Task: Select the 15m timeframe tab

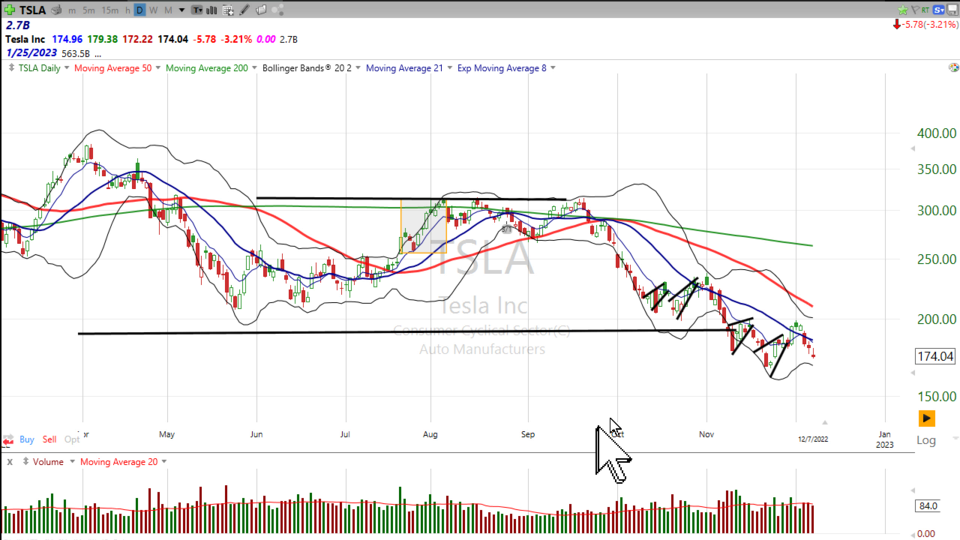Action: click(108, 10)
